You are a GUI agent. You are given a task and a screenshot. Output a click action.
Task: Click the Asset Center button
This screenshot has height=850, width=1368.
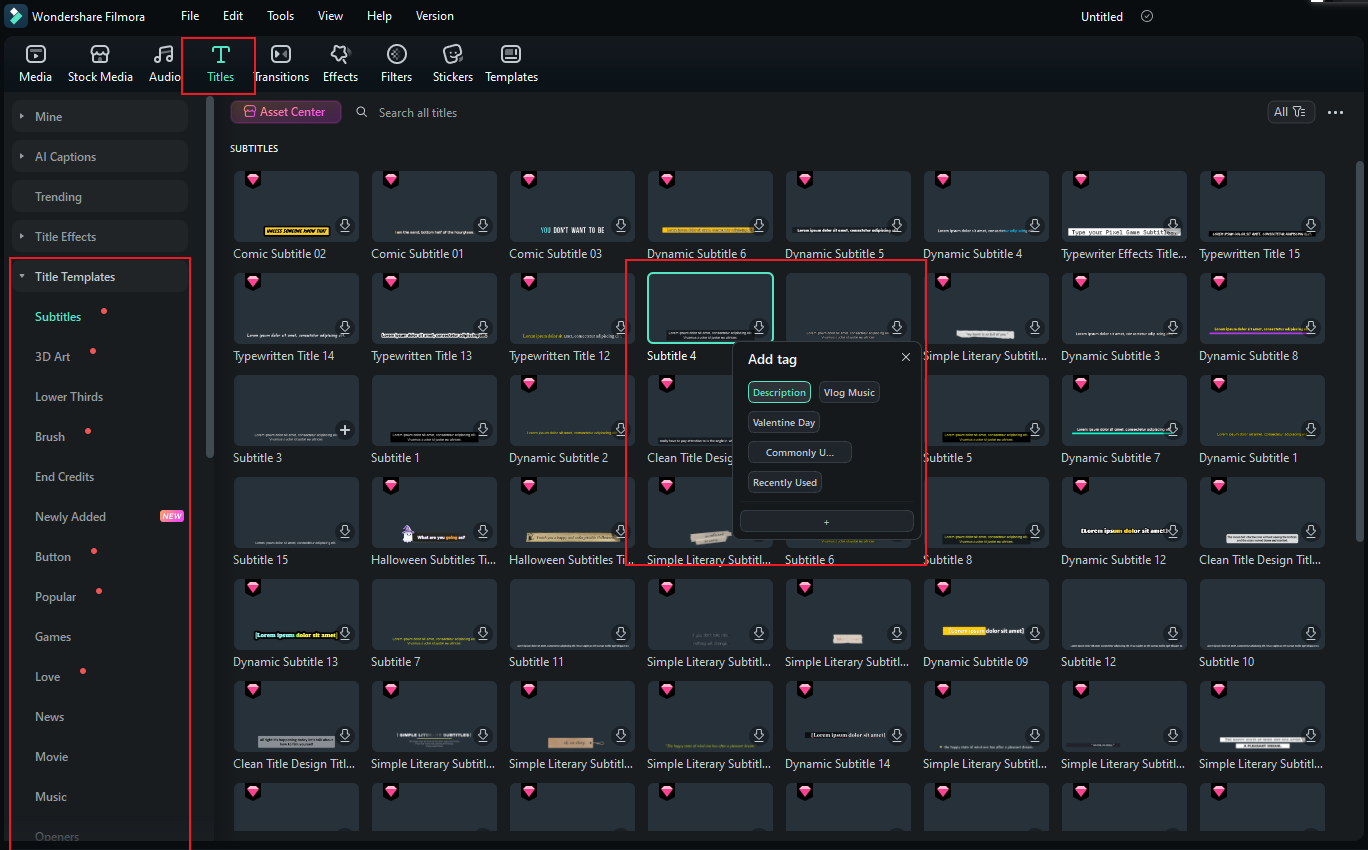coord(286,112)
